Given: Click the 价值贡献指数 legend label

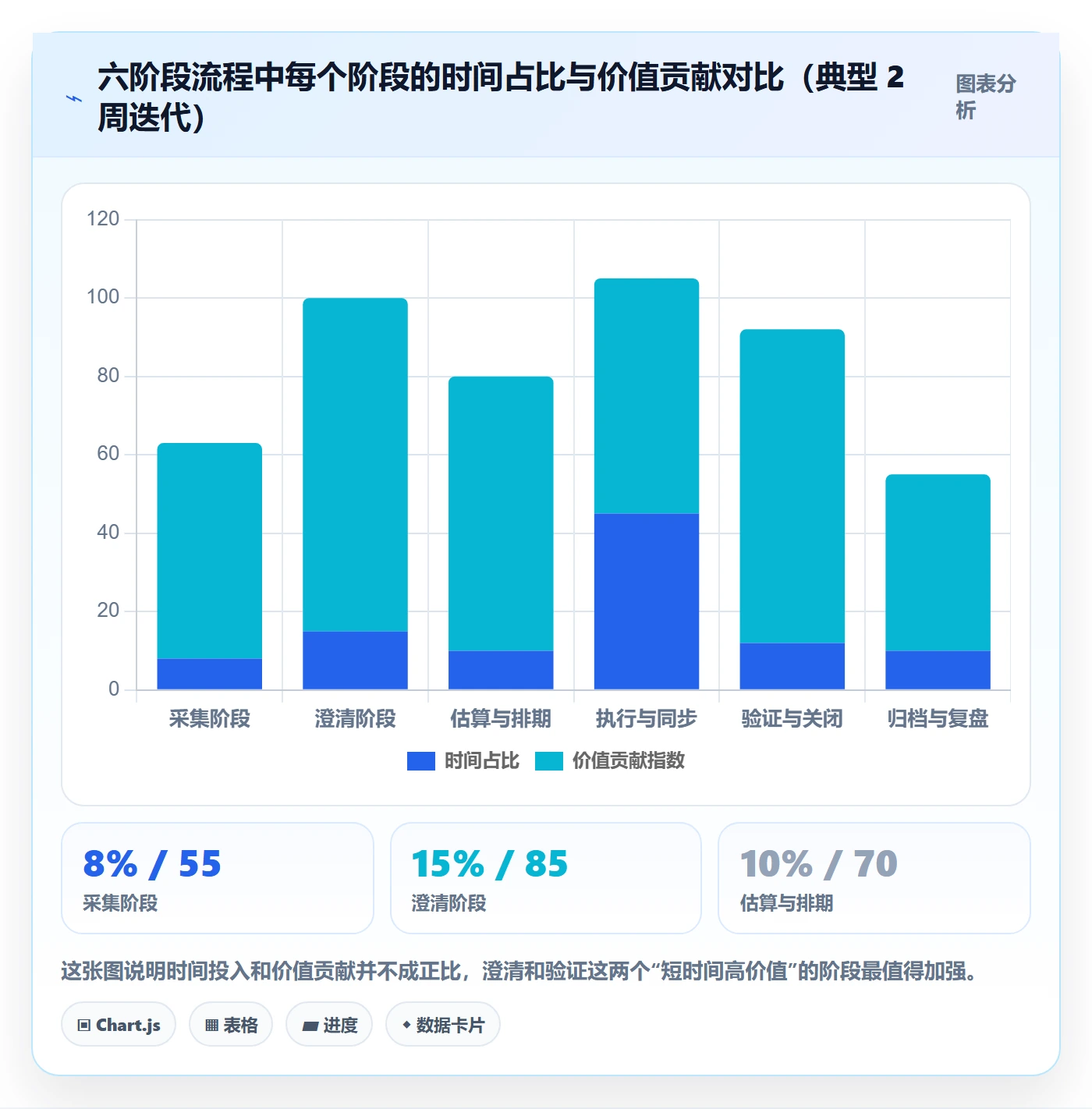Looking at the screenshot, I should click(629, 761).
